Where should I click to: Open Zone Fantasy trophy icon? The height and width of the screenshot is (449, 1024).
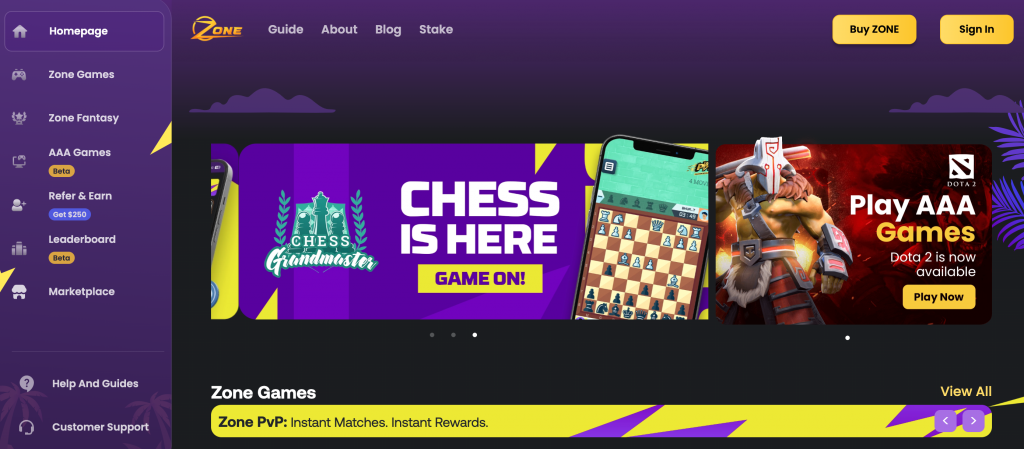coord(19,118)
